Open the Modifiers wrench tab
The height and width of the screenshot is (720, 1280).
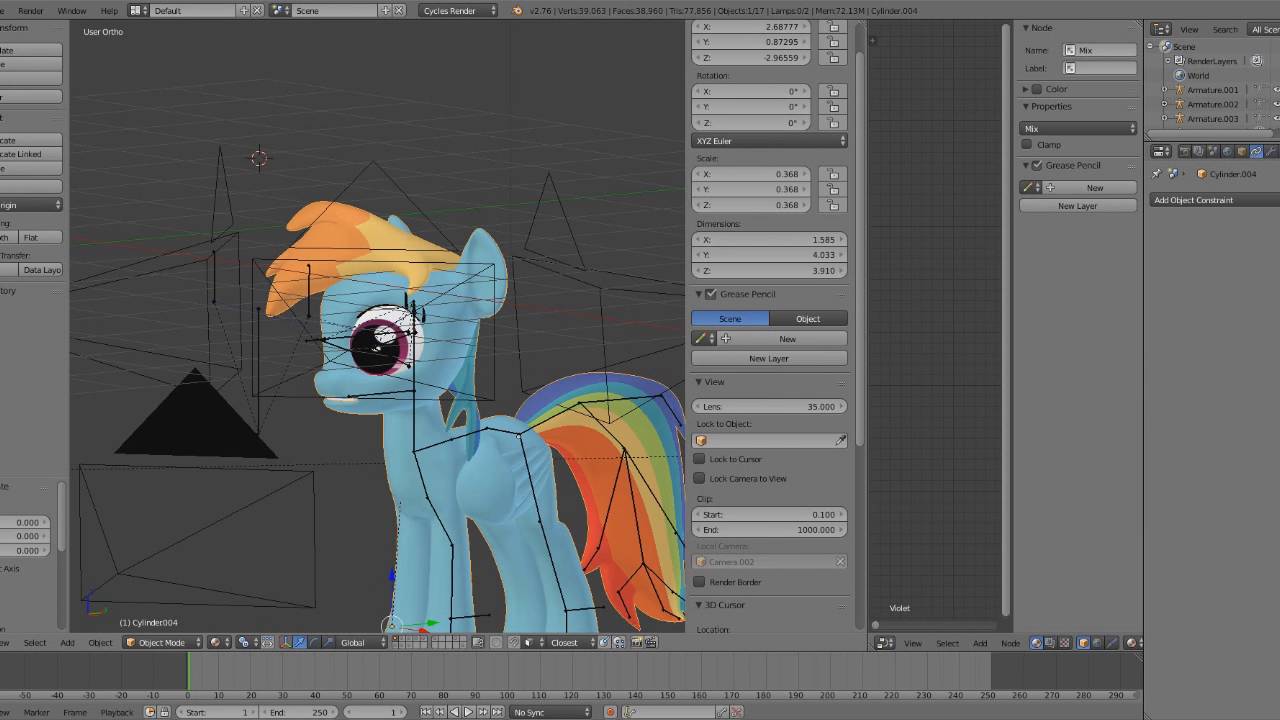(x=1271, y=151)
